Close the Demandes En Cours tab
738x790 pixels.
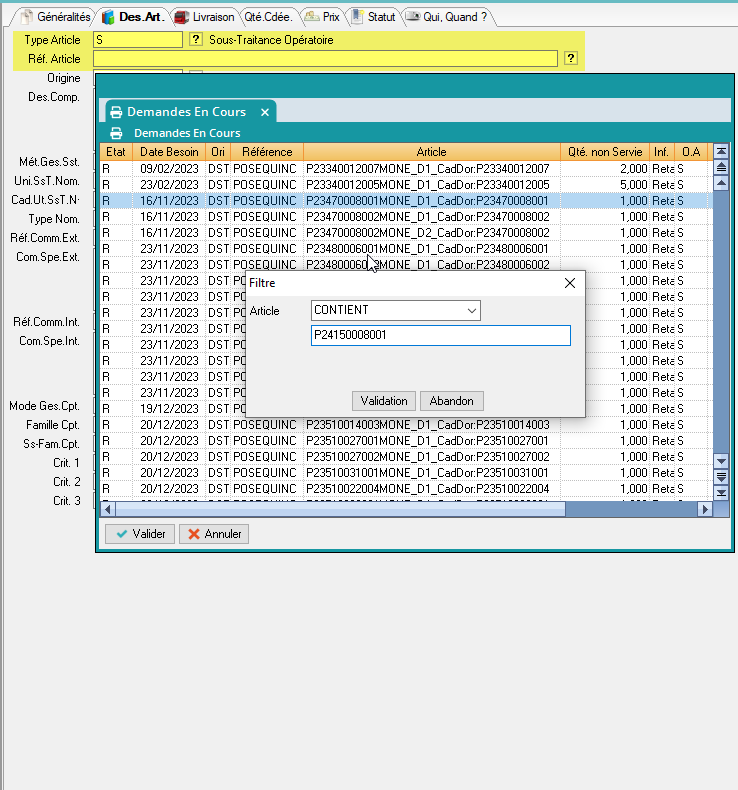point(264,112)
